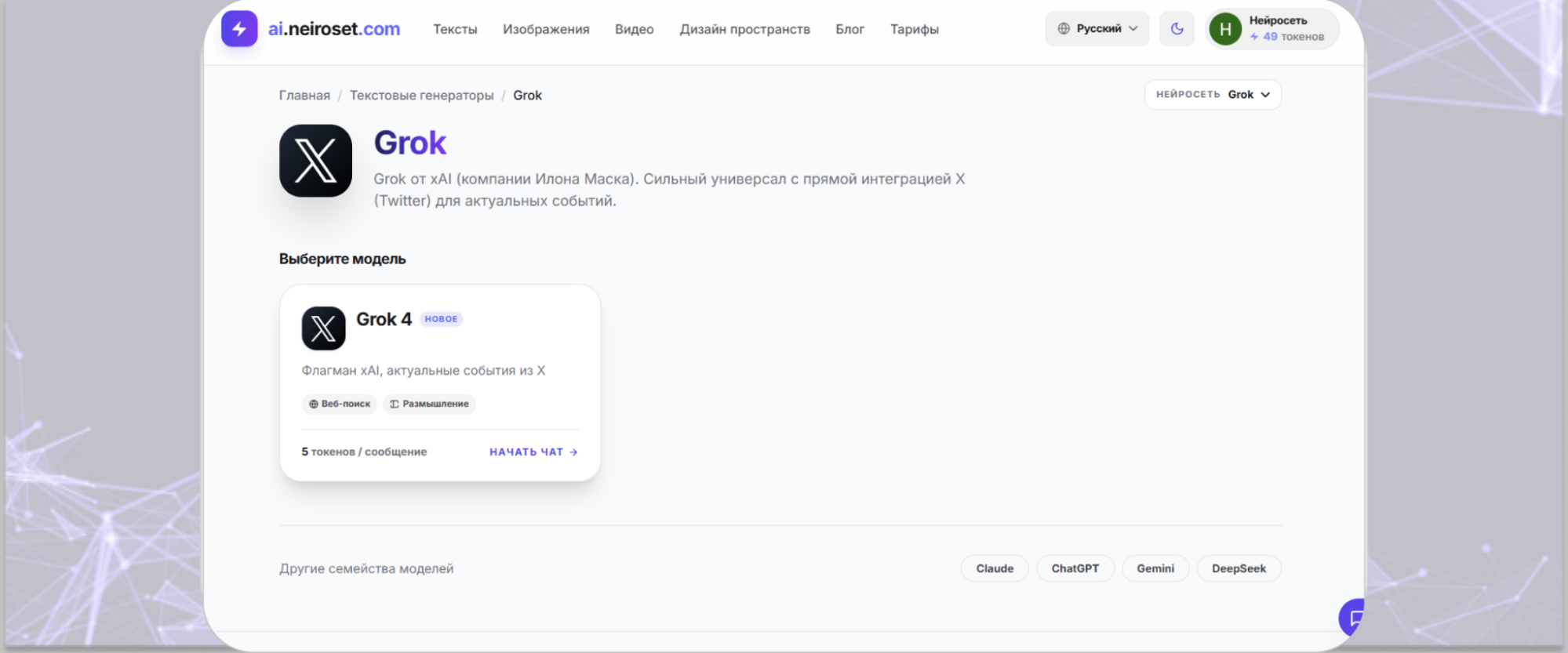Open the Тексты menu item
The image size is (1568, 653).
point(455,29)
